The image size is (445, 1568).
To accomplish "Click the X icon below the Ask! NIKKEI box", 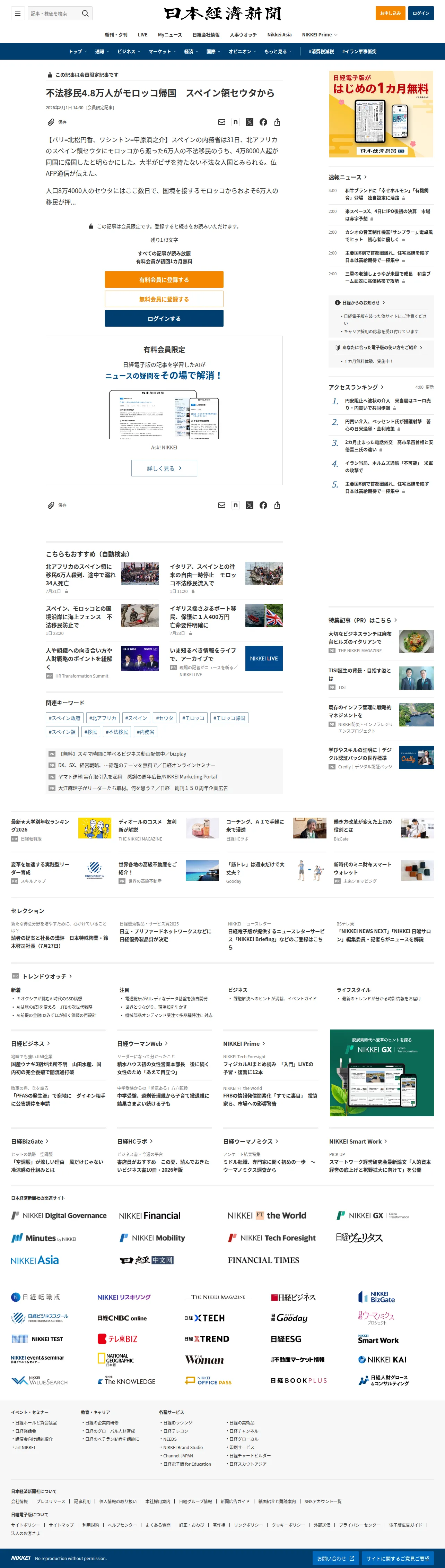I will click(x=249, y=505).
